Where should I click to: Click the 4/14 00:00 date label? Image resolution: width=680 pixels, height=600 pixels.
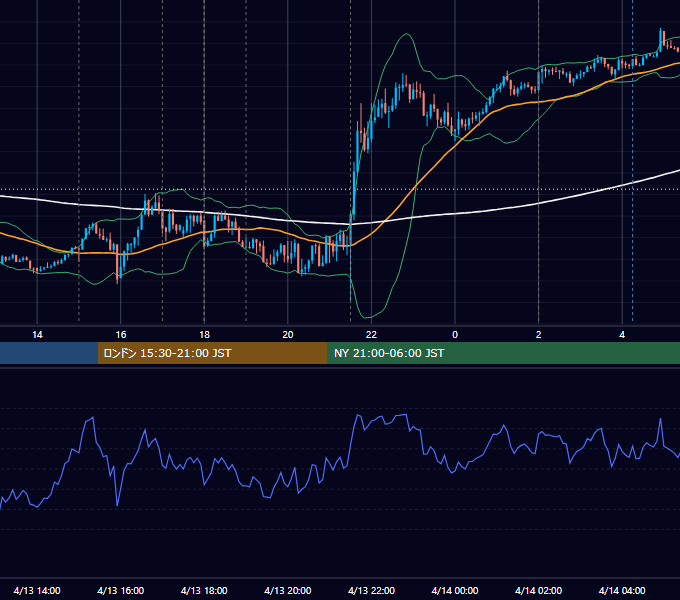[455, 590]
